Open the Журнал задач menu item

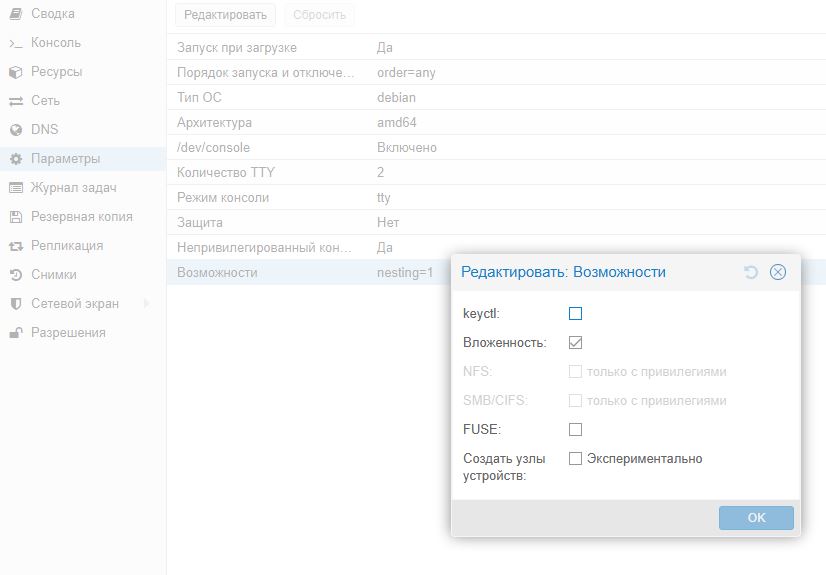74,188
